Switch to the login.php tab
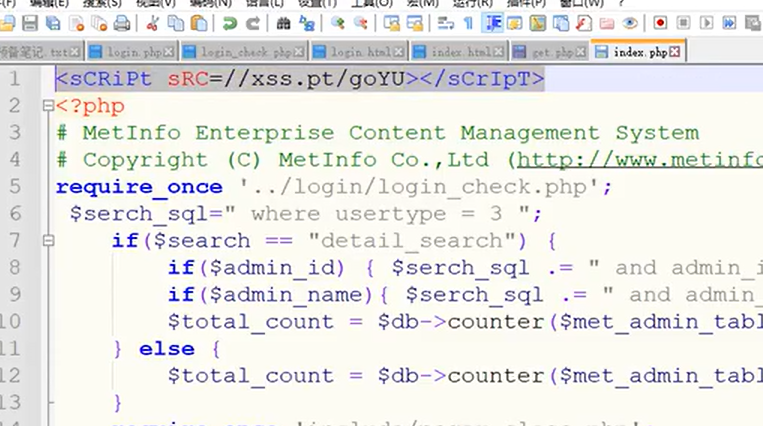The image size is (763, 426). click(x=131, y=52)
